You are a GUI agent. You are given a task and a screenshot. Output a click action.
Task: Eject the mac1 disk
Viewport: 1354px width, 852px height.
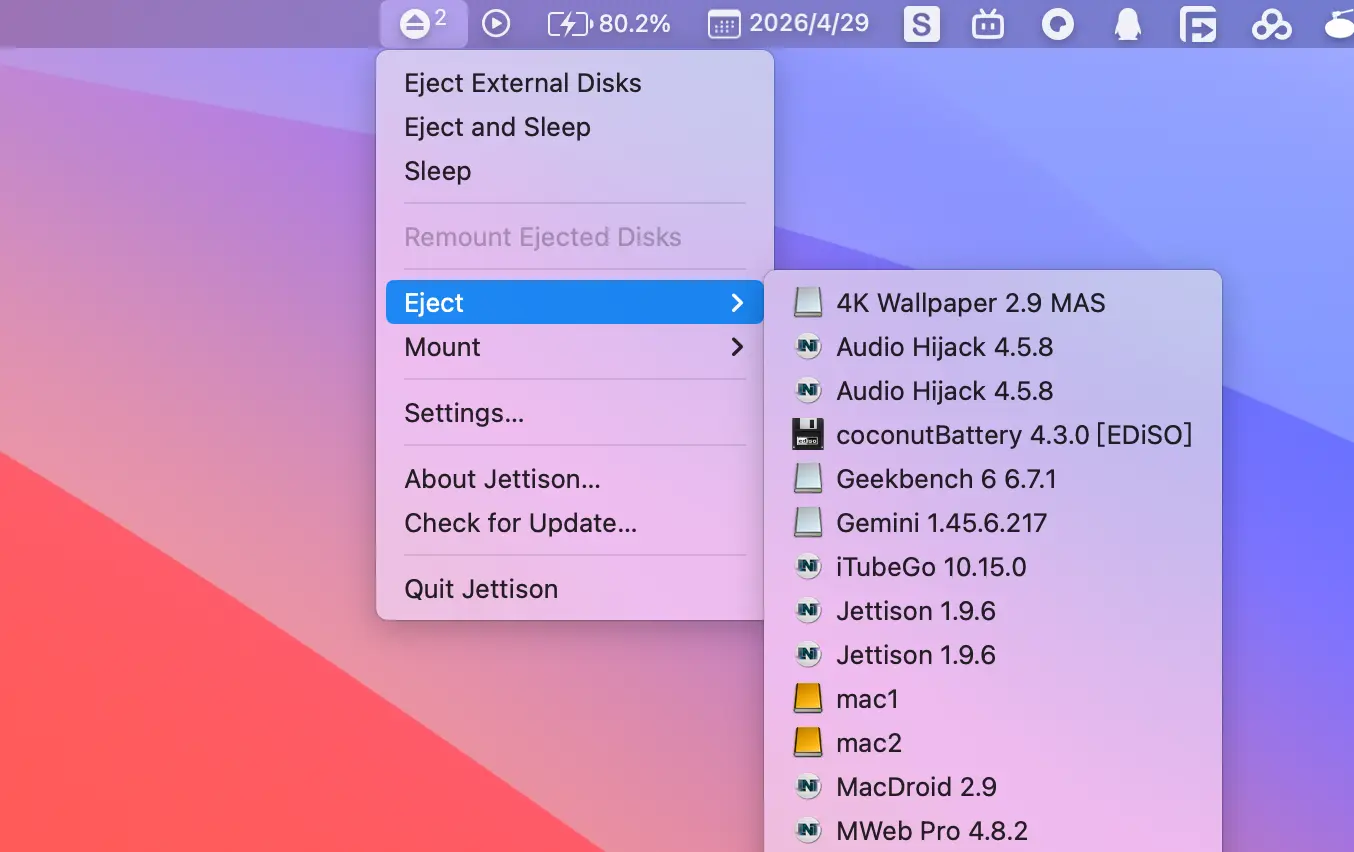pos(993,699)
